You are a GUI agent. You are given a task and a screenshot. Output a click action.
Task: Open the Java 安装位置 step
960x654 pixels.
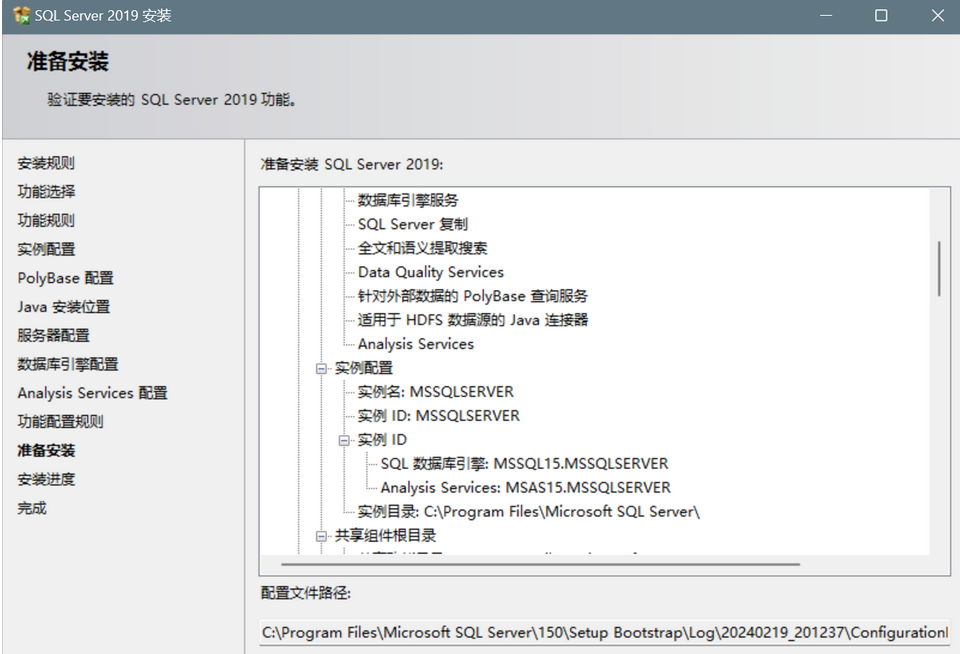pos(64,307)
